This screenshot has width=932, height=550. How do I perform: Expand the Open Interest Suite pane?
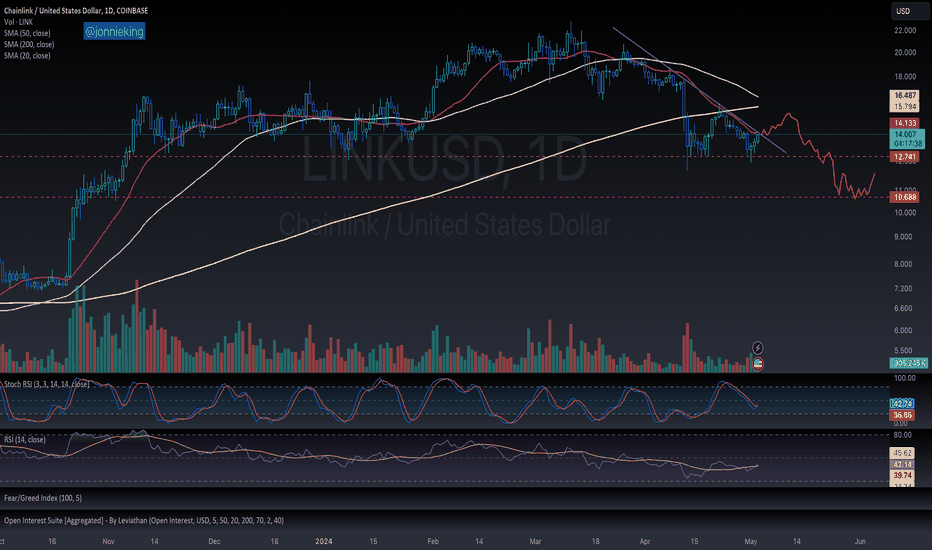pyautogui.click(x=144, y=520)
